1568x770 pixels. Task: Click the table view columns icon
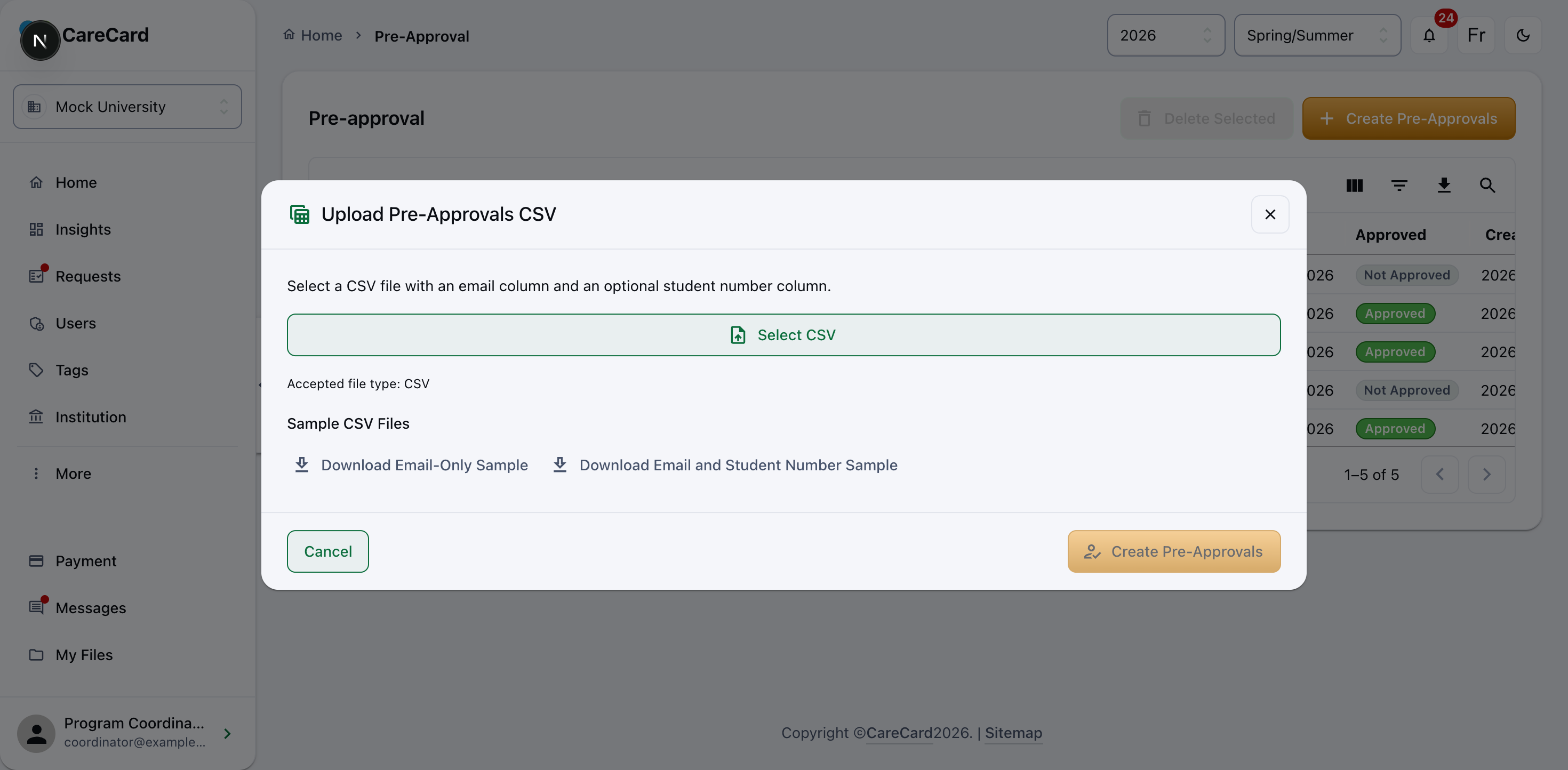1354,185
